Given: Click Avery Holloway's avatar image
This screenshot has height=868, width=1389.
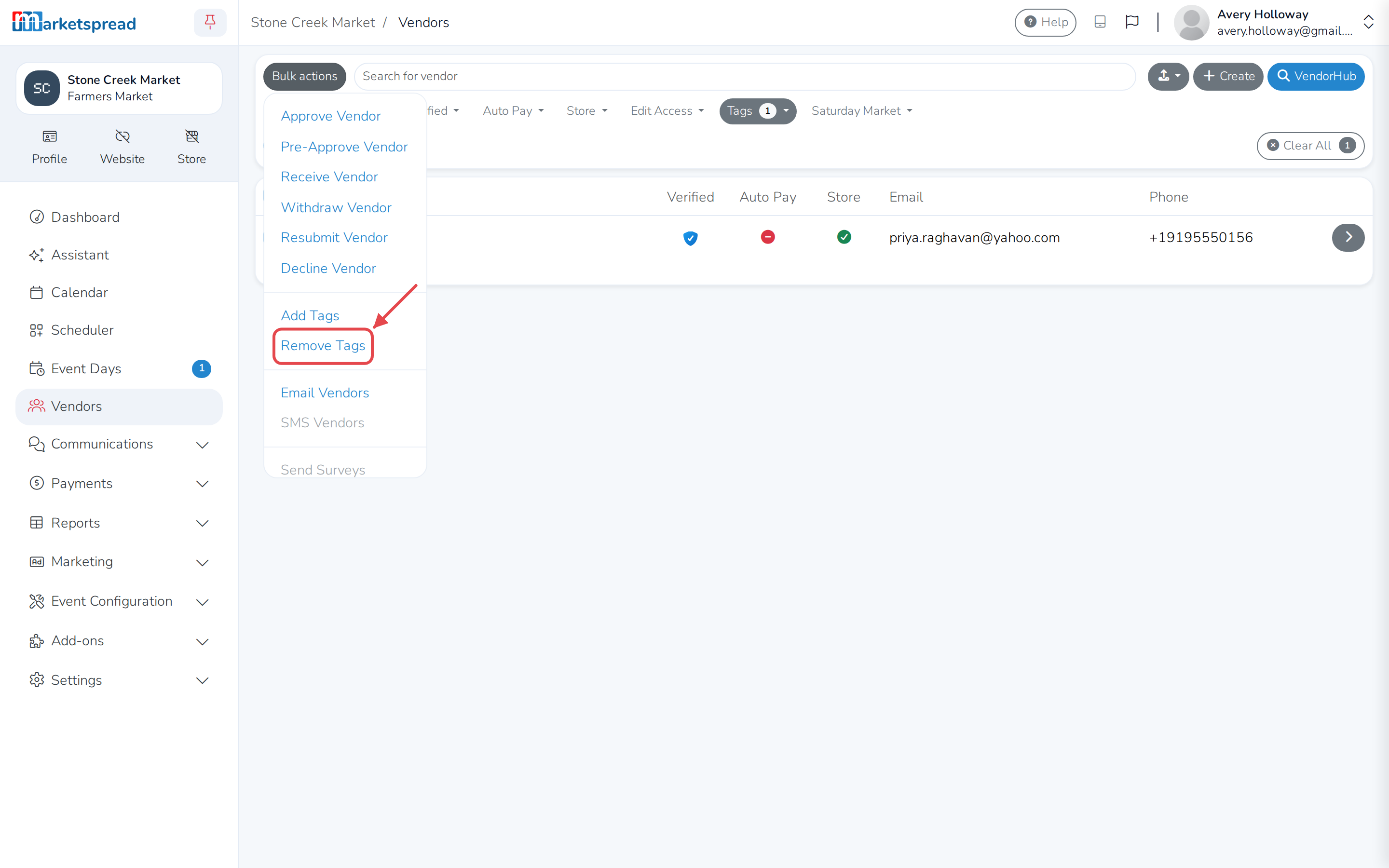Looking at the screenshot, I should [1192, 22].
